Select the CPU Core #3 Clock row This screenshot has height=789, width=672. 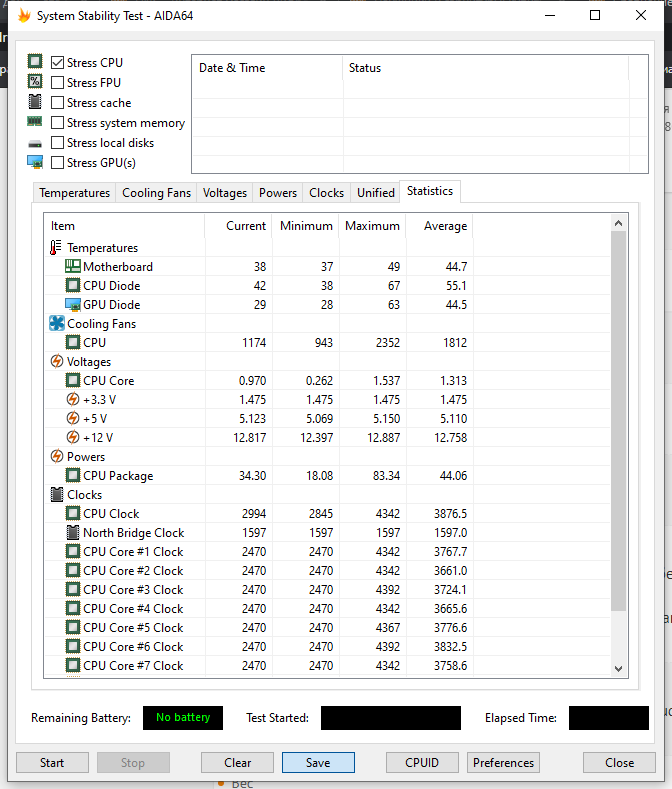[327, 589]
